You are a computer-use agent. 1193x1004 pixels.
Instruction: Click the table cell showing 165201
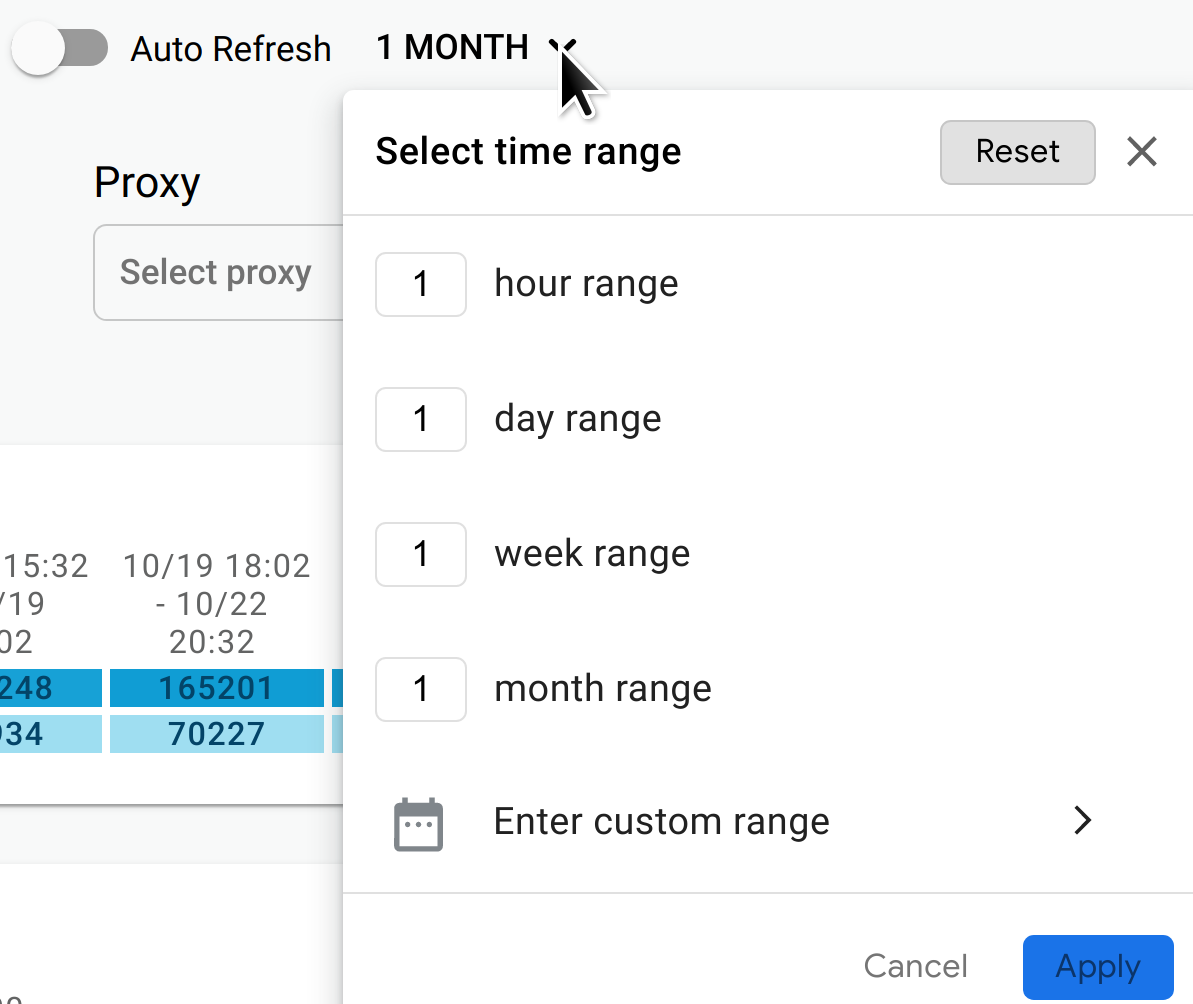click(x=216, y=688)
